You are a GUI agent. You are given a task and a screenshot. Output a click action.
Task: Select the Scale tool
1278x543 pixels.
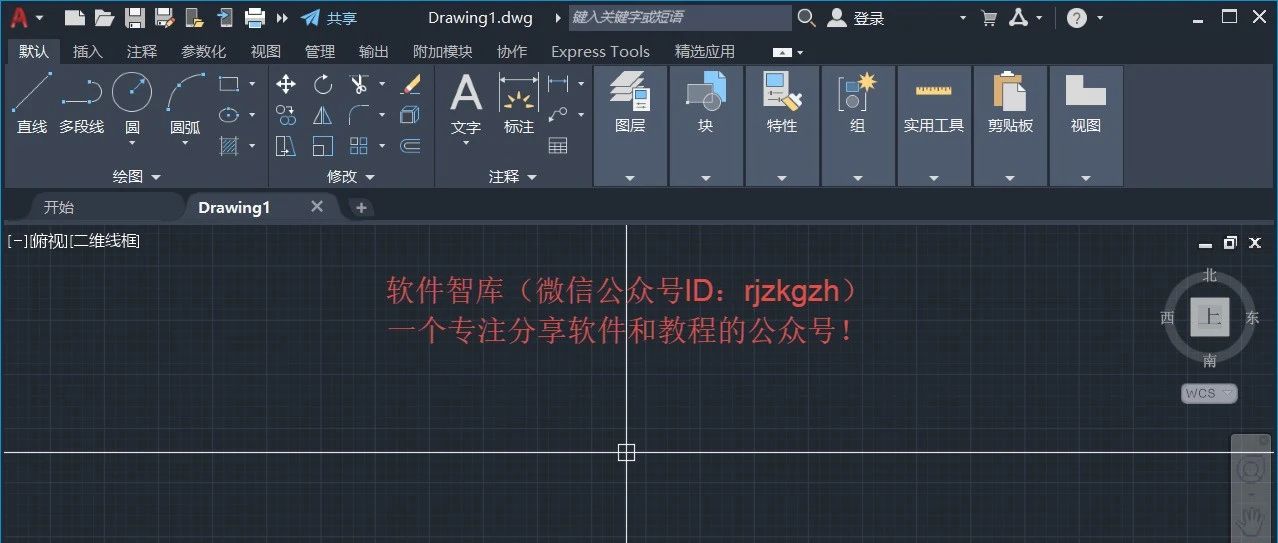(323, 146)
